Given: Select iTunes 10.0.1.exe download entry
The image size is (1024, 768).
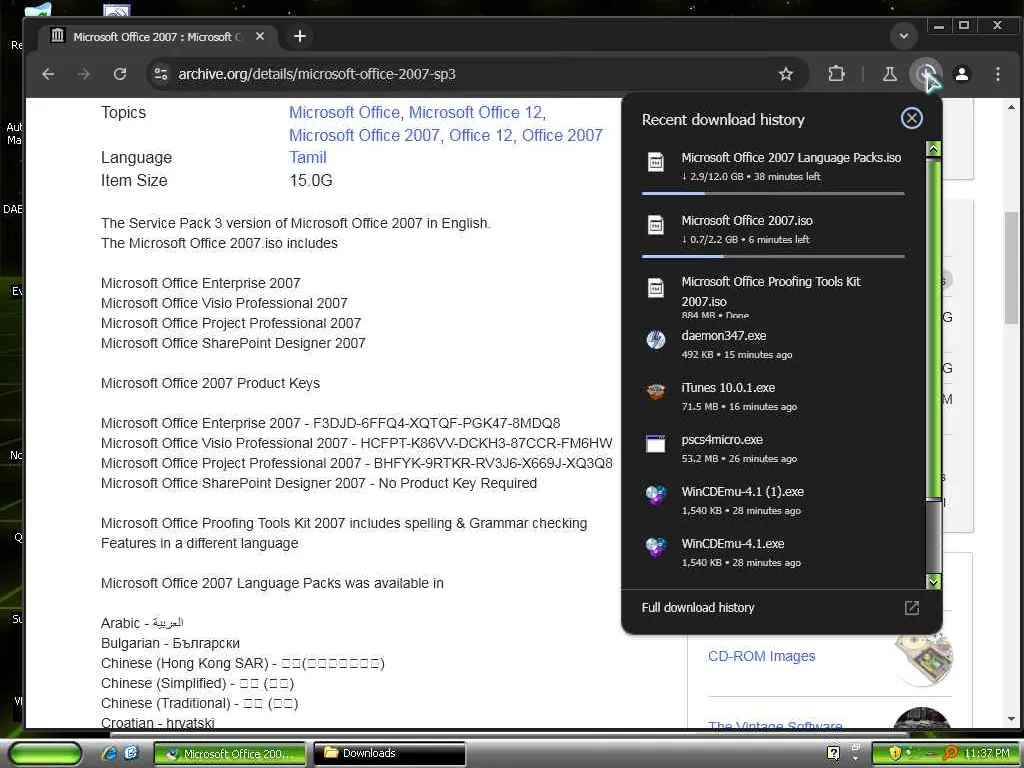Looking at the screenshot, I should [773, 396].
